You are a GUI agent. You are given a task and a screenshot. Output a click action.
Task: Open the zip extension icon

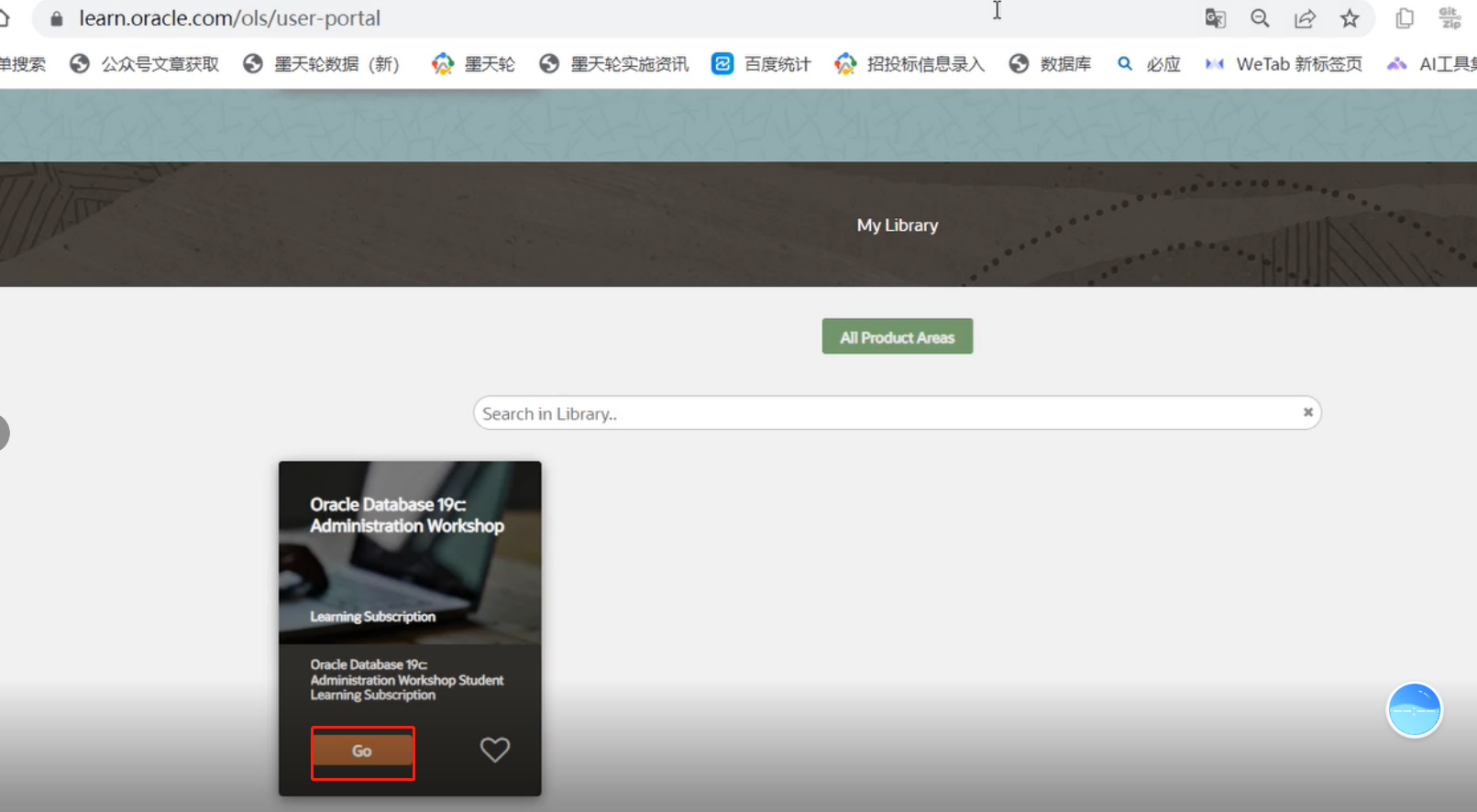click(x=1449, y=18)
